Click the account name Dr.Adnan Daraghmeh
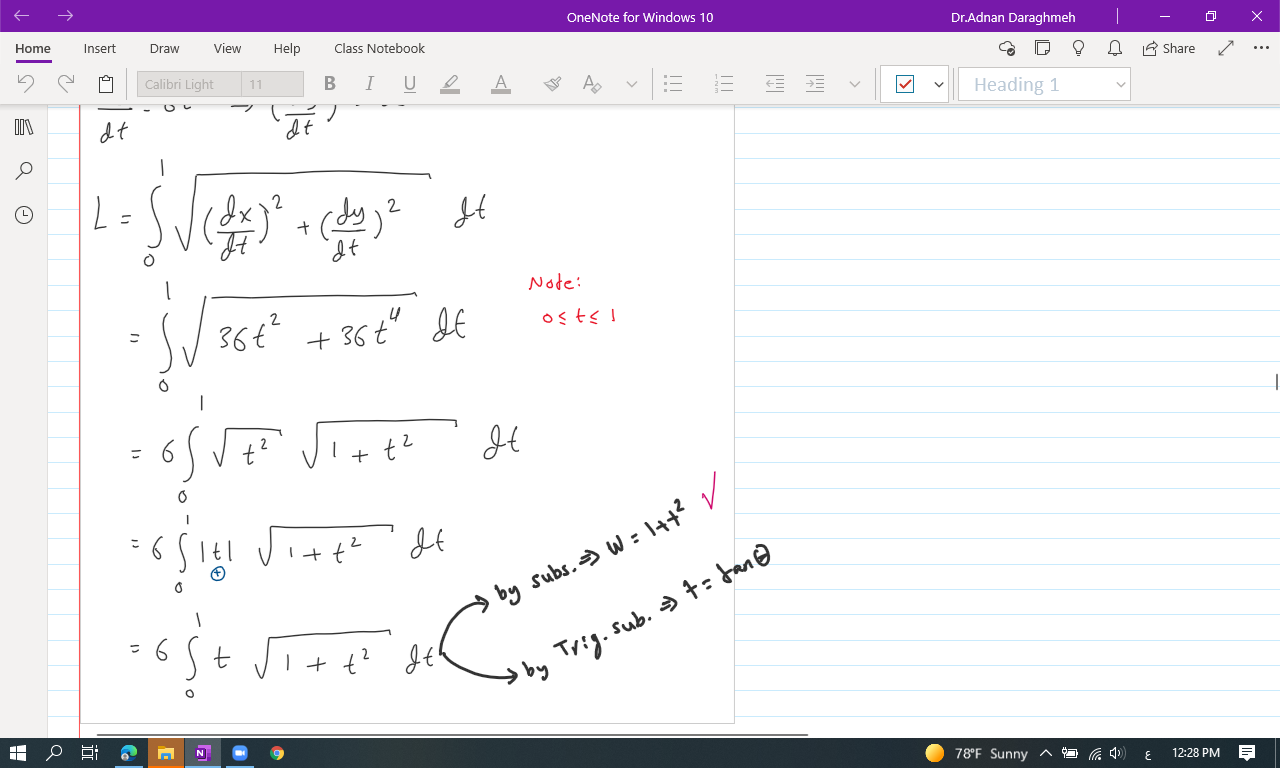This screenshot has height=768, width=1280. [x=1013, y=17]
